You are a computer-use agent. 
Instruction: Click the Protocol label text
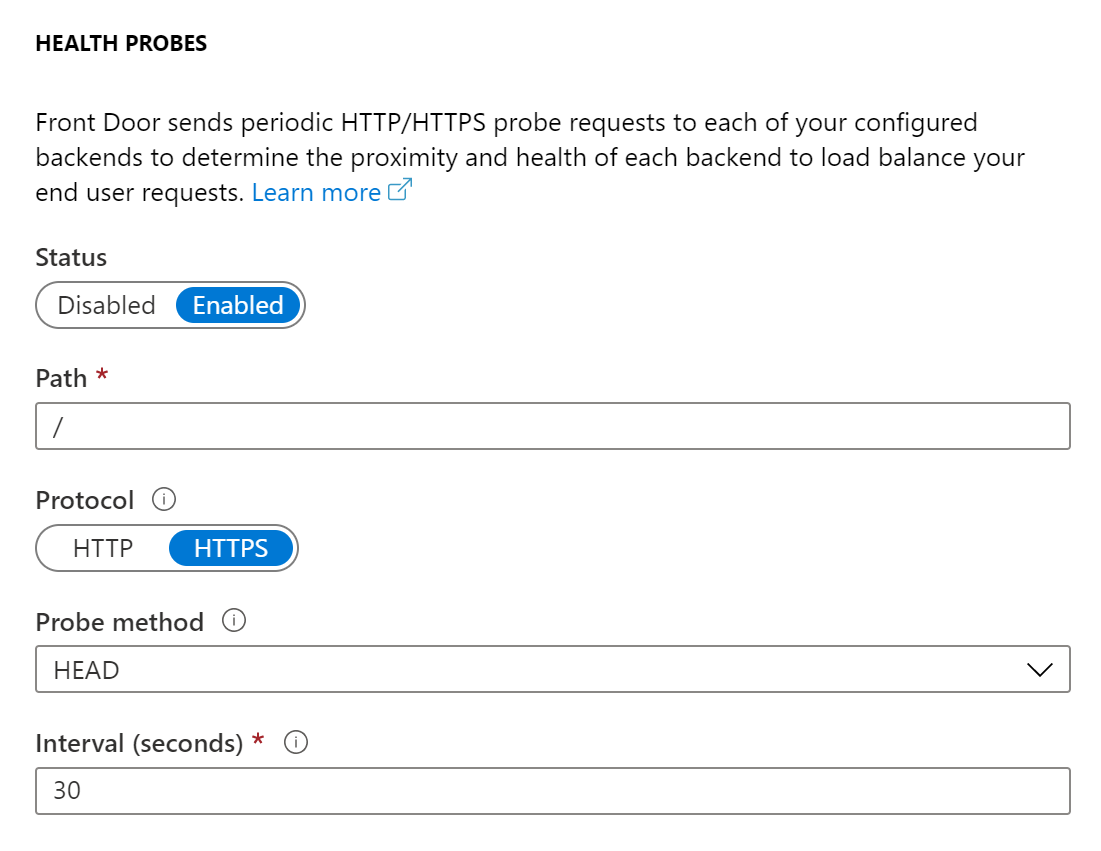[x=84, y=499]
